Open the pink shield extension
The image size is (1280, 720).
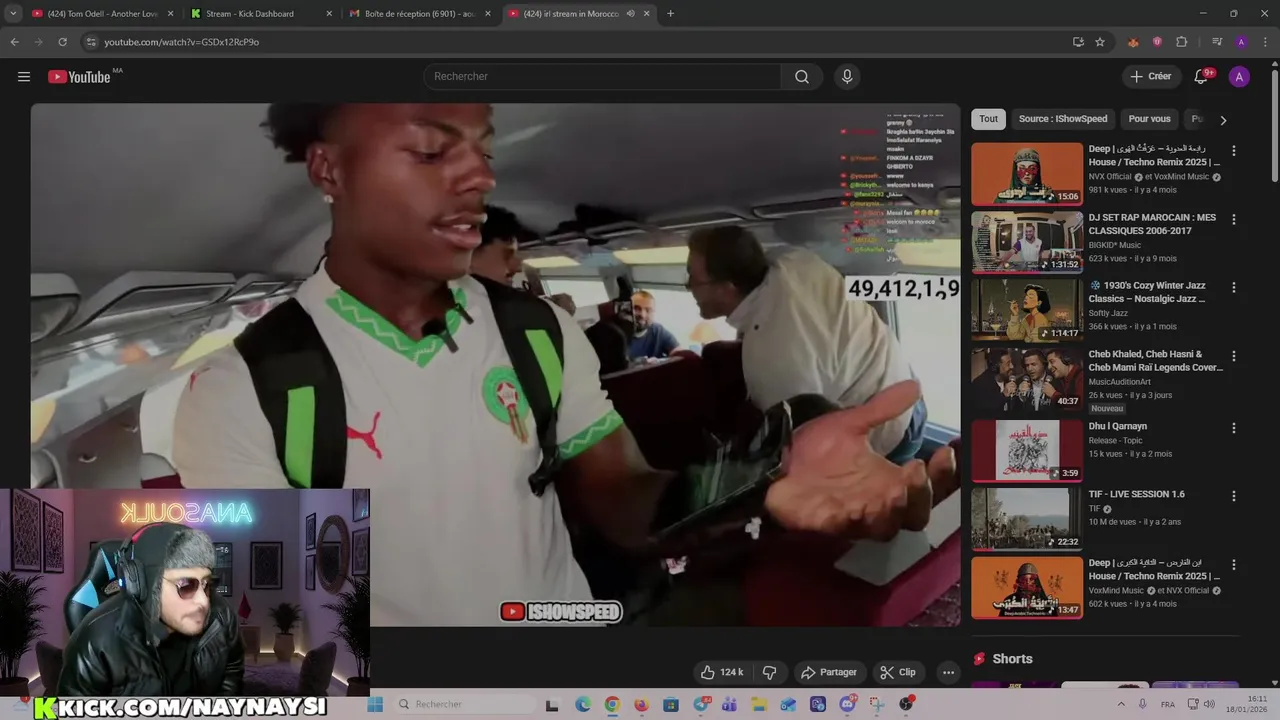[x=1157, y=42]
